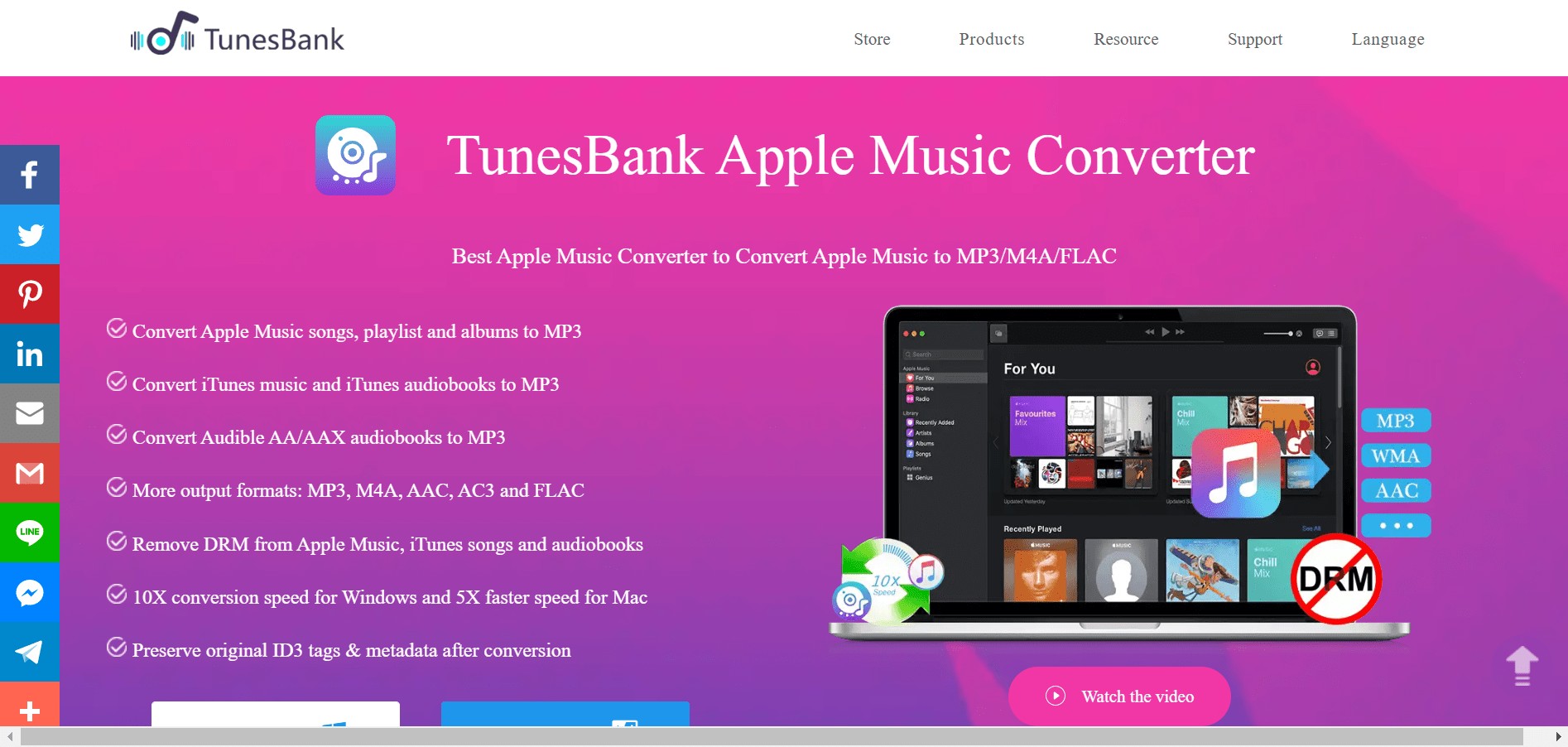Open the Language menu
The image size is (1568, 747).
pyautogui.click(x=1388, y=39)
